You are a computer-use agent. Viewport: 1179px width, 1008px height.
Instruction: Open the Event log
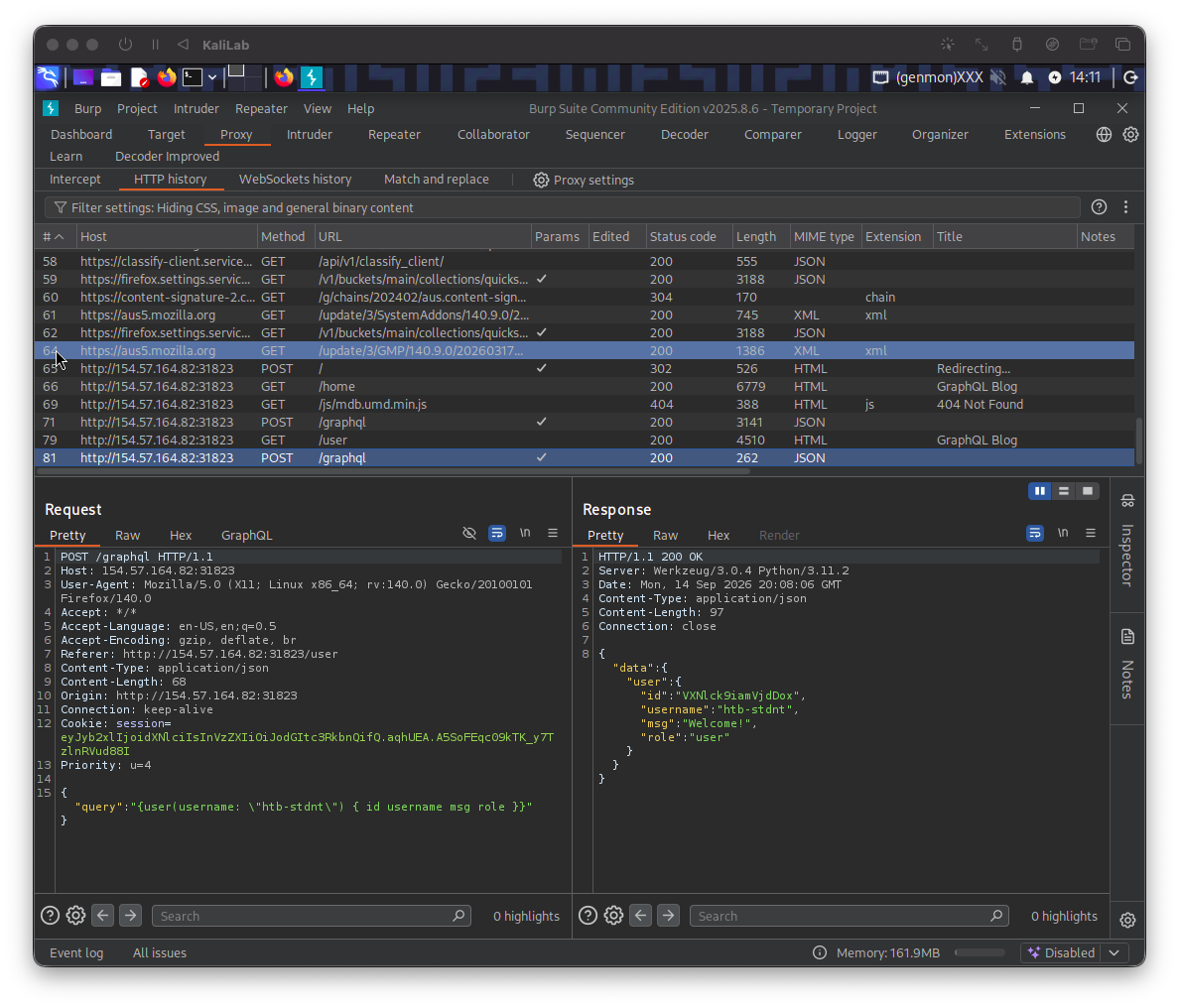(x=76, y=952)
